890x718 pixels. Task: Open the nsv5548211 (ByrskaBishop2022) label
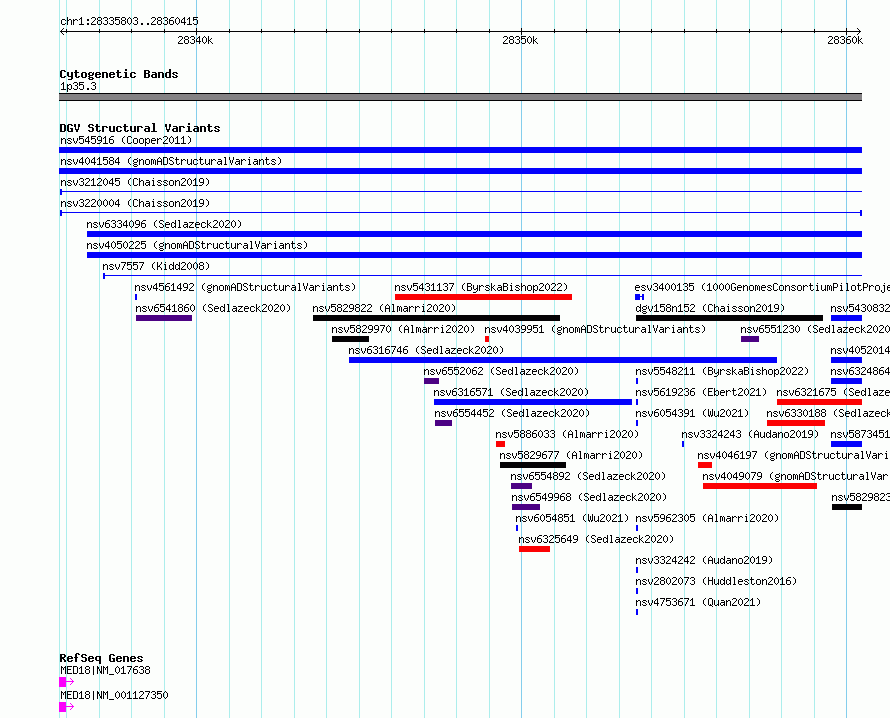point(722,371)
